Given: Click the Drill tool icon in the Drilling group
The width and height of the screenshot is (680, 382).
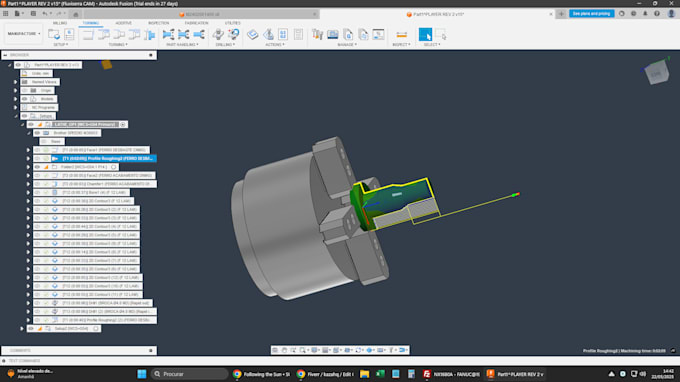Looking at the screenshot, I should pyautogui.click(x=218, y=34).
